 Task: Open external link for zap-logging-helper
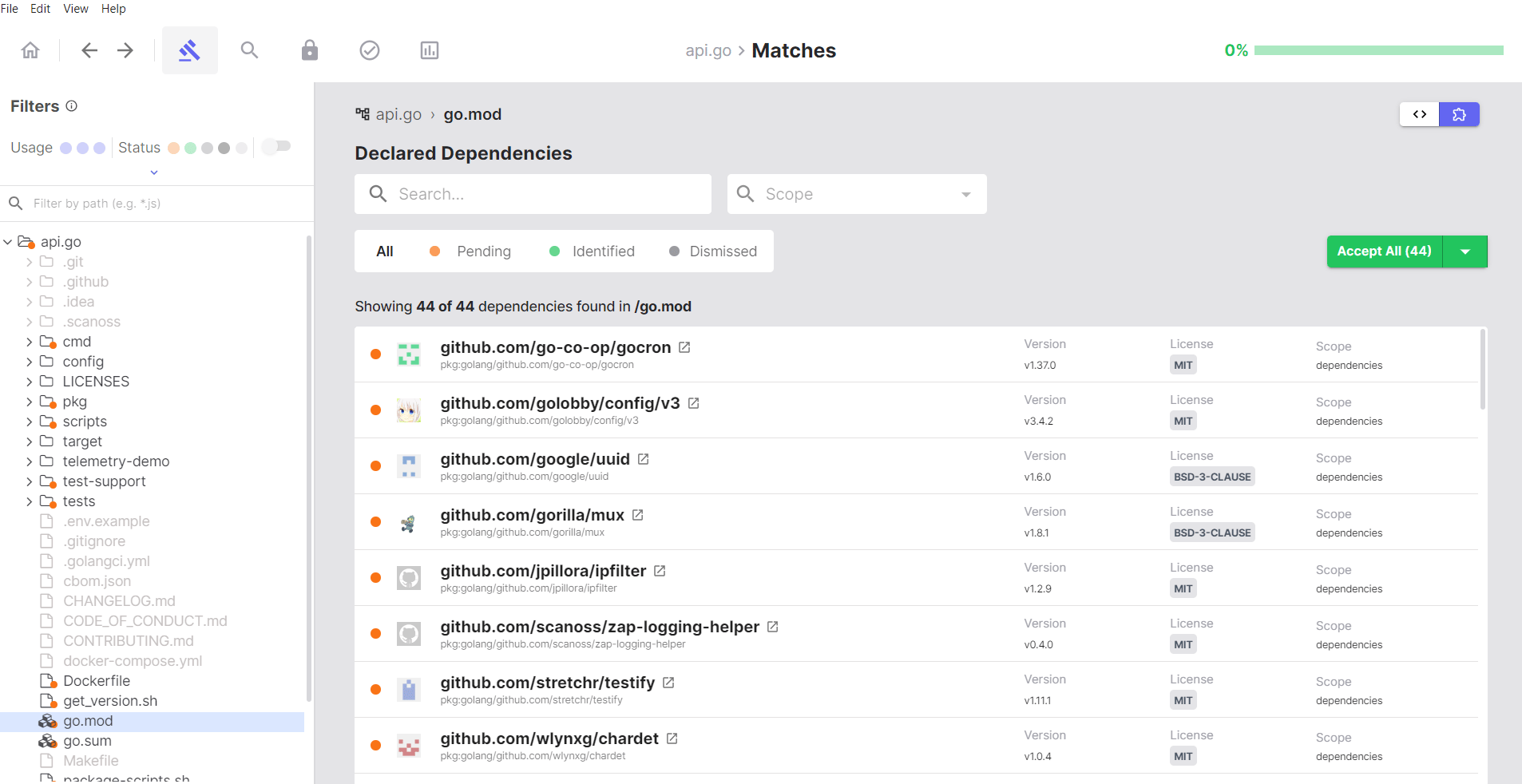coord(773,627)
